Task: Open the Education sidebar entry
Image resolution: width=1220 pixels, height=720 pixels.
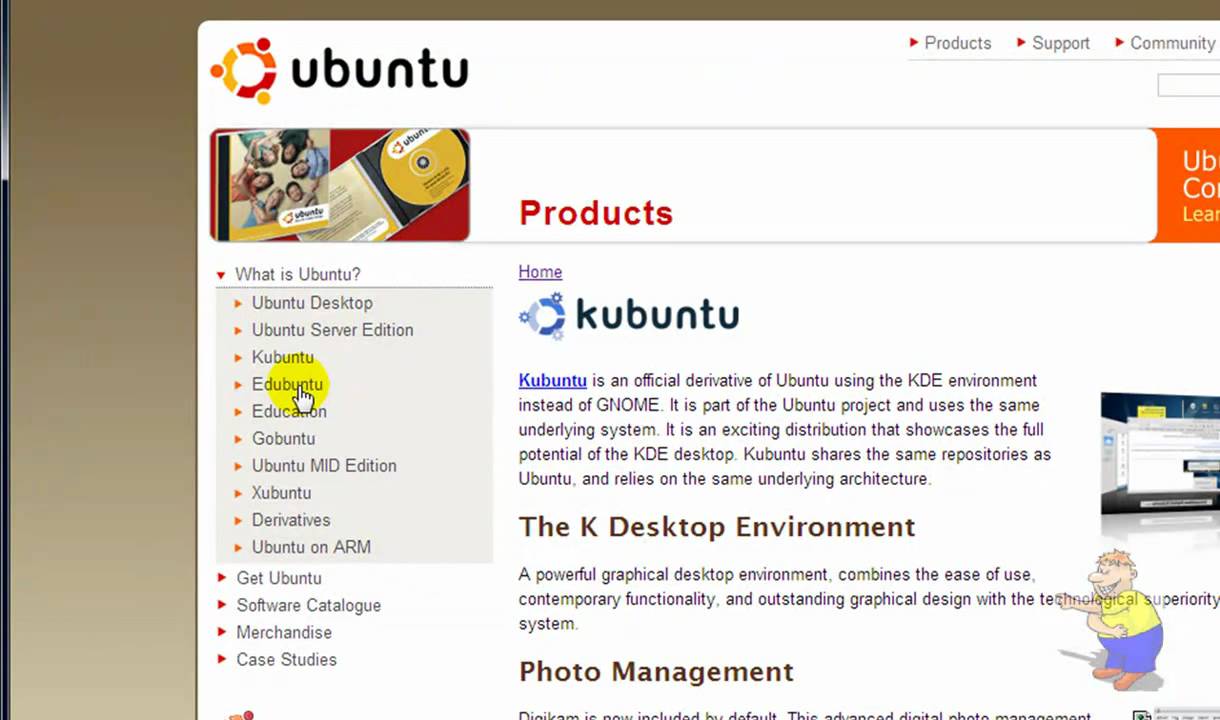Action: coord(289,411)
